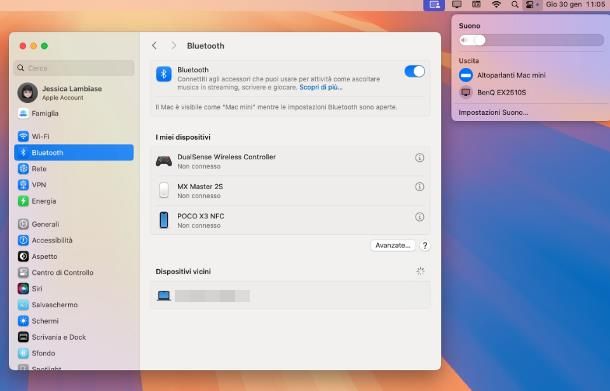Click the display icon in menu bar

457,5
